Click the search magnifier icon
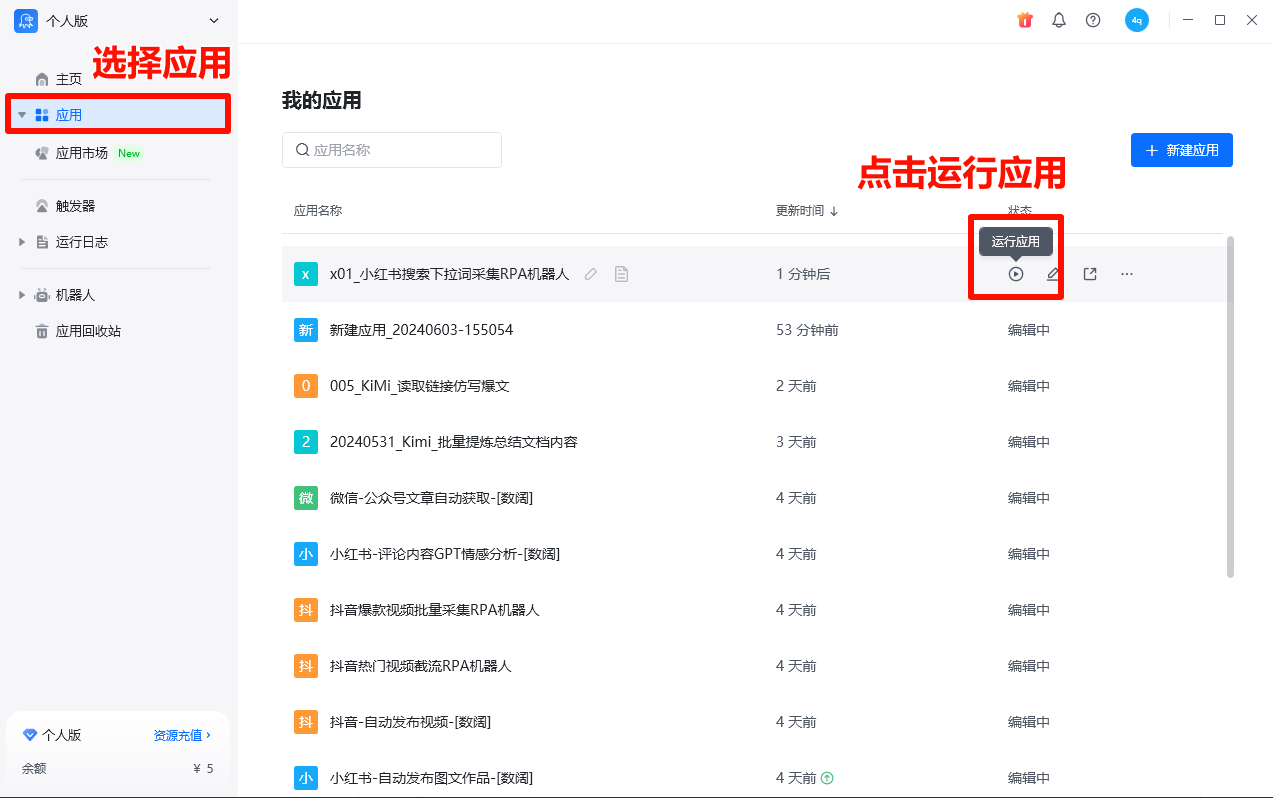Screen dimensions: 1273x798 pyautogui.click(x=302, y=150)
